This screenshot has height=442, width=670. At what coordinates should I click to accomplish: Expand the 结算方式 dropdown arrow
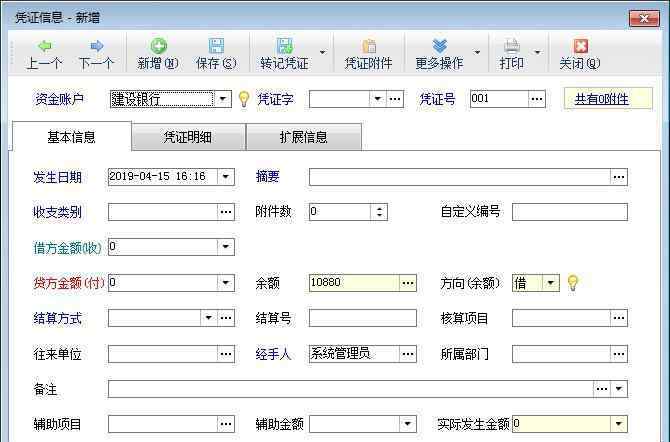[209, 318]
